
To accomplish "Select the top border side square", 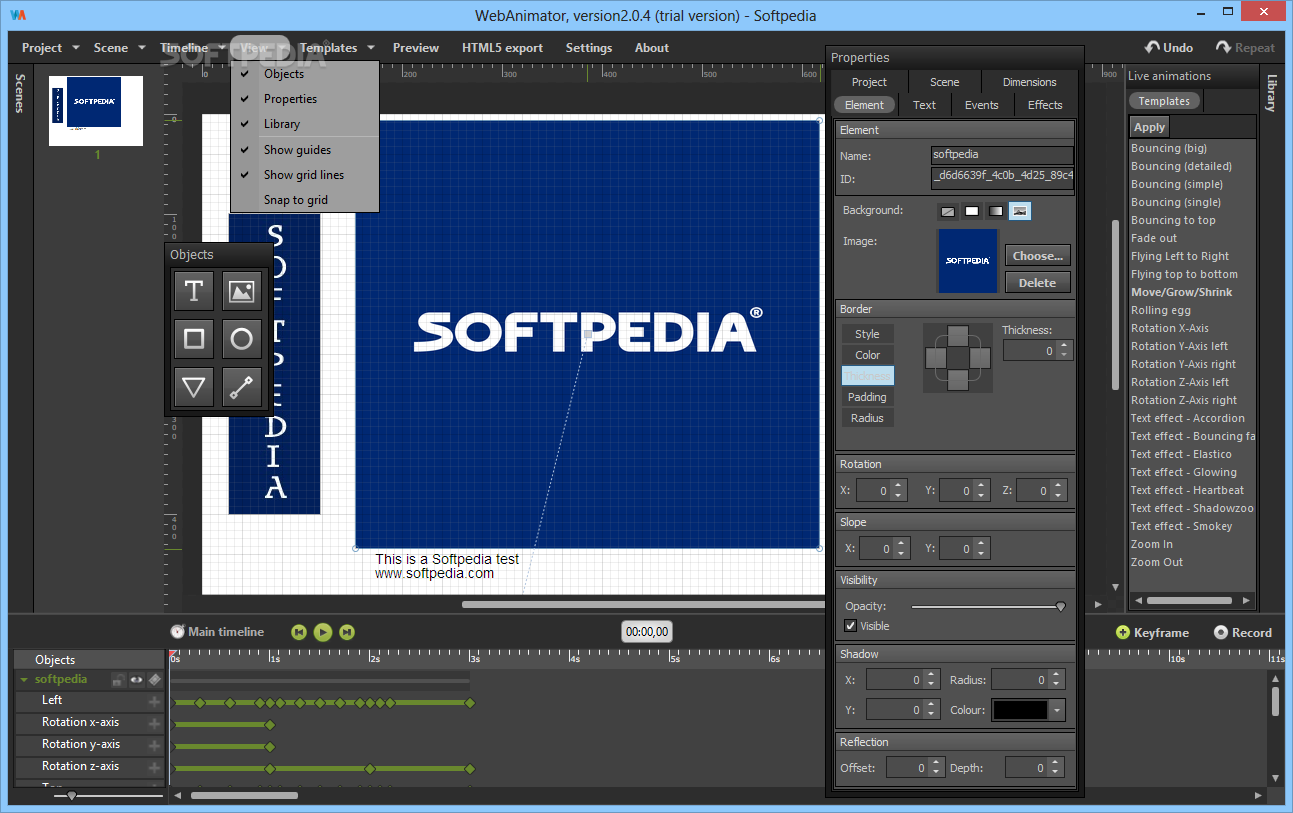I will [x=958, y=335].
